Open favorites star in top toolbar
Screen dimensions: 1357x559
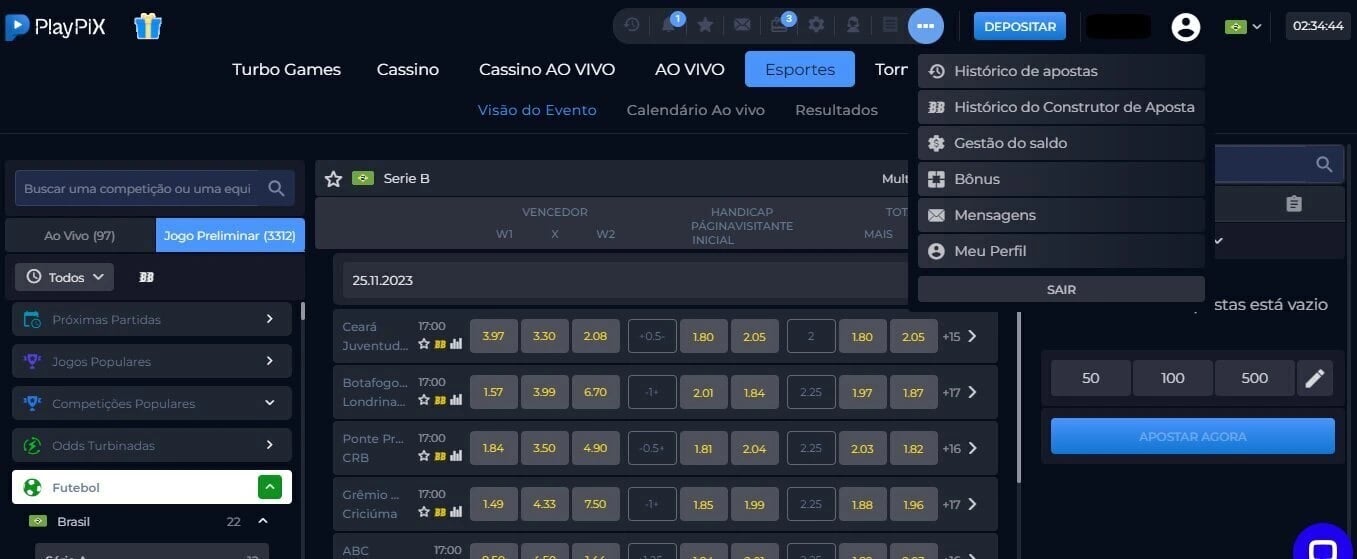pyautogui.click(x=705, y=26)
